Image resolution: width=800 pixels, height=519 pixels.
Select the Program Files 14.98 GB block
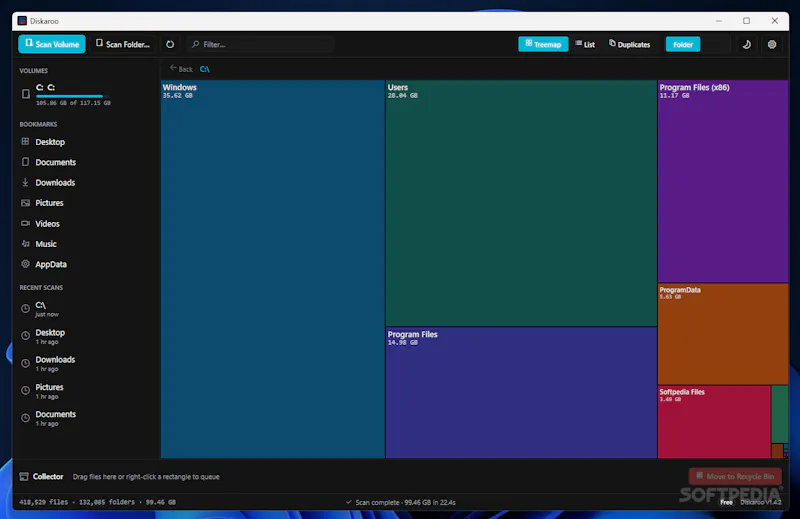[x=521, y=392]
